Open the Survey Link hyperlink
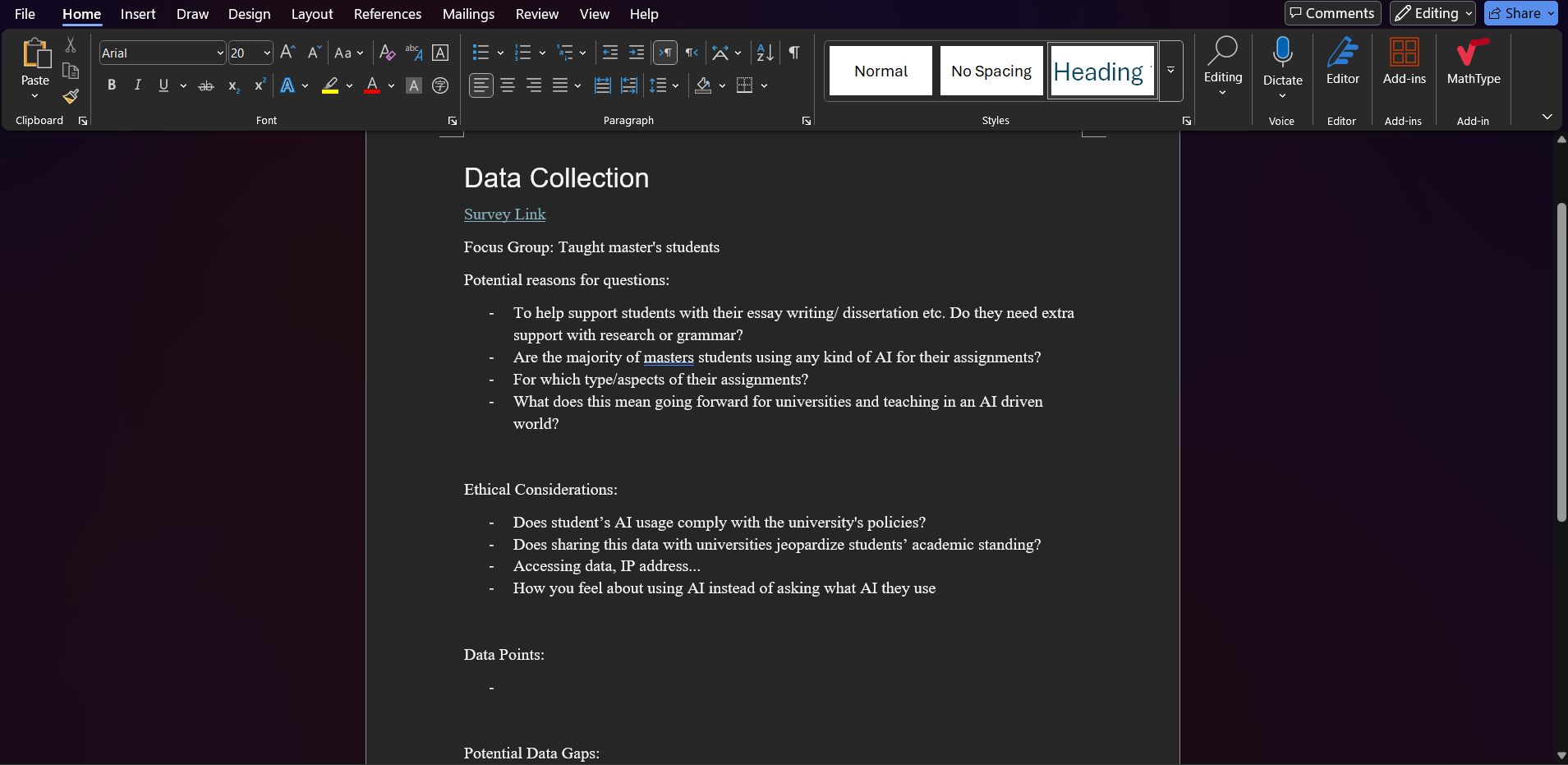 (x=504, y=214)
